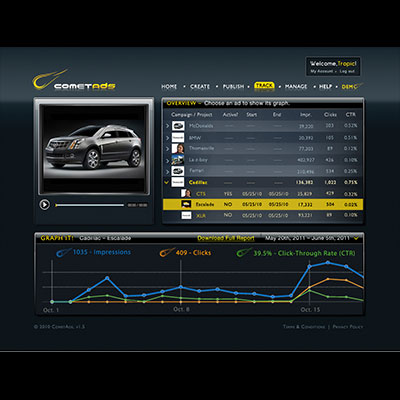Click the 1035 - Impressions legend label
This screenshot has height=400, width=400.
pos(102,252)
